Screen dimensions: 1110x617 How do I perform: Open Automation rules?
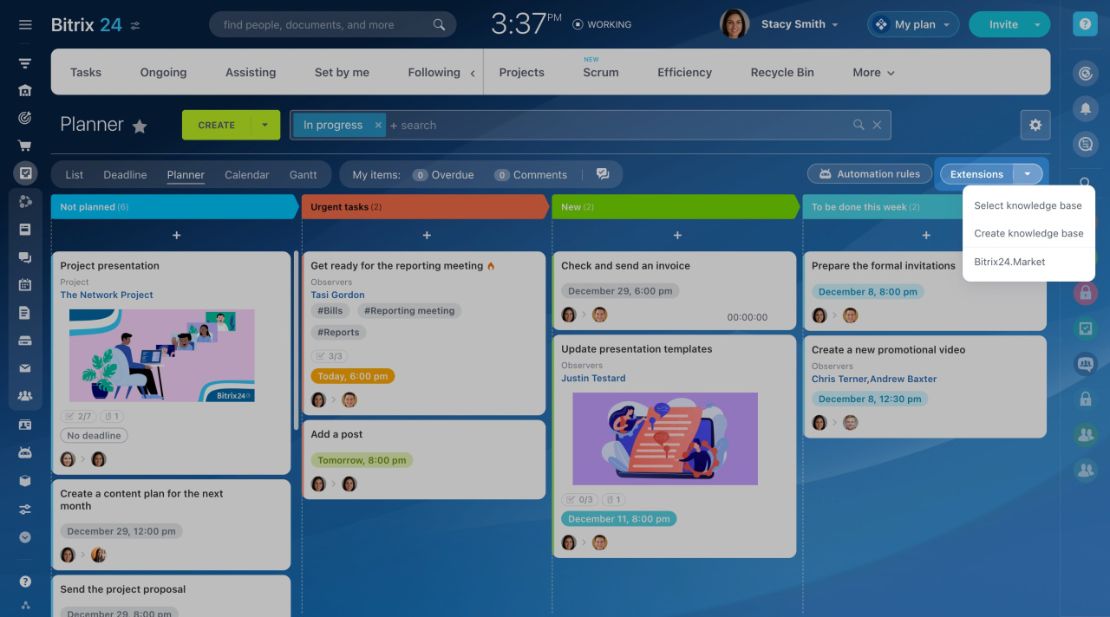869,174
